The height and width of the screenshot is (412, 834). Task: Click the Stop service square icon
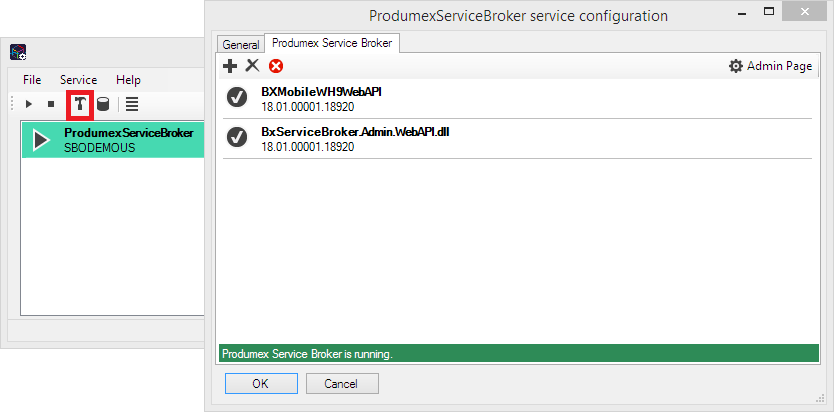coord(51,104)
